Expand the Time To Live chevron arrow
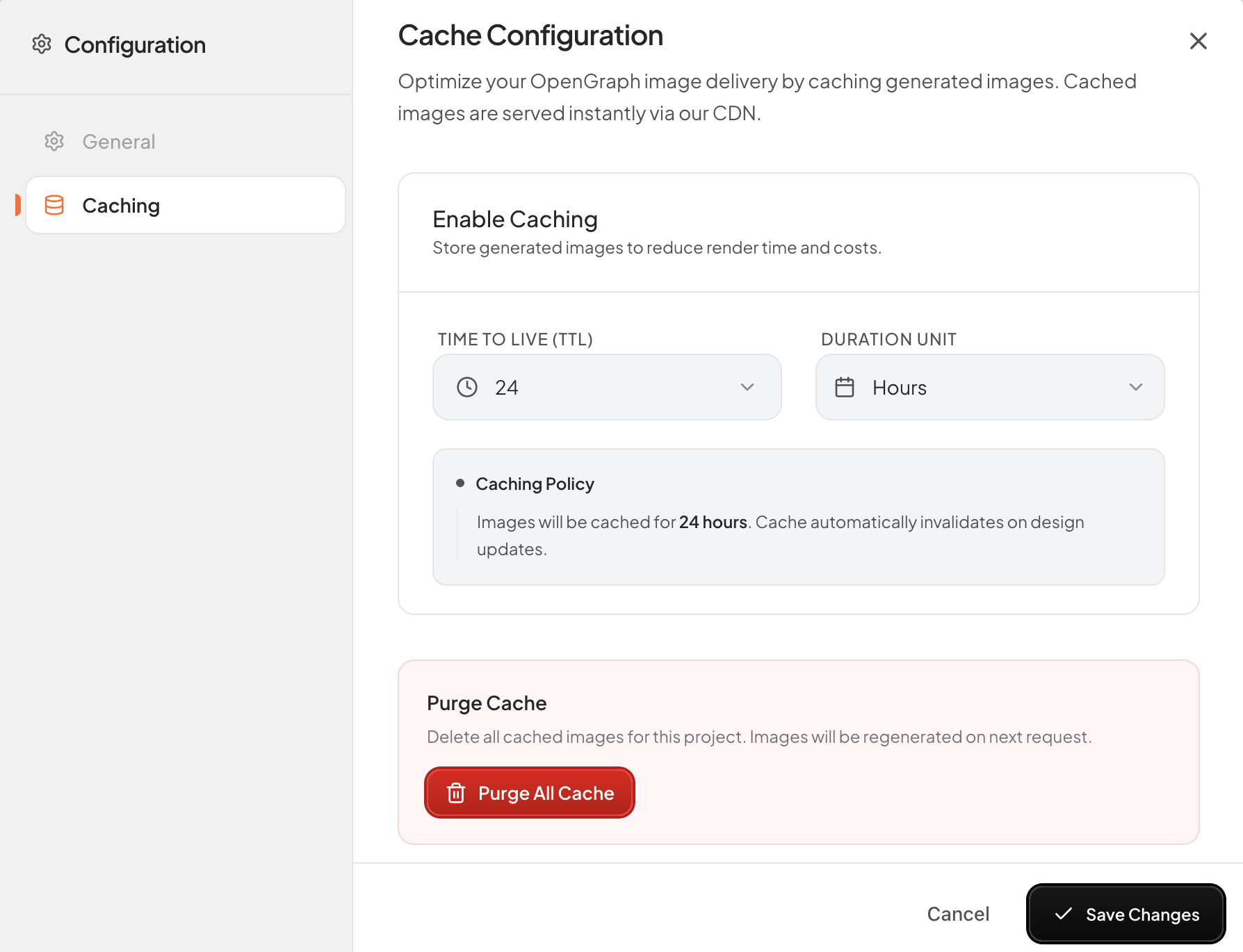 pyautogui.click(x=747, y=387)
